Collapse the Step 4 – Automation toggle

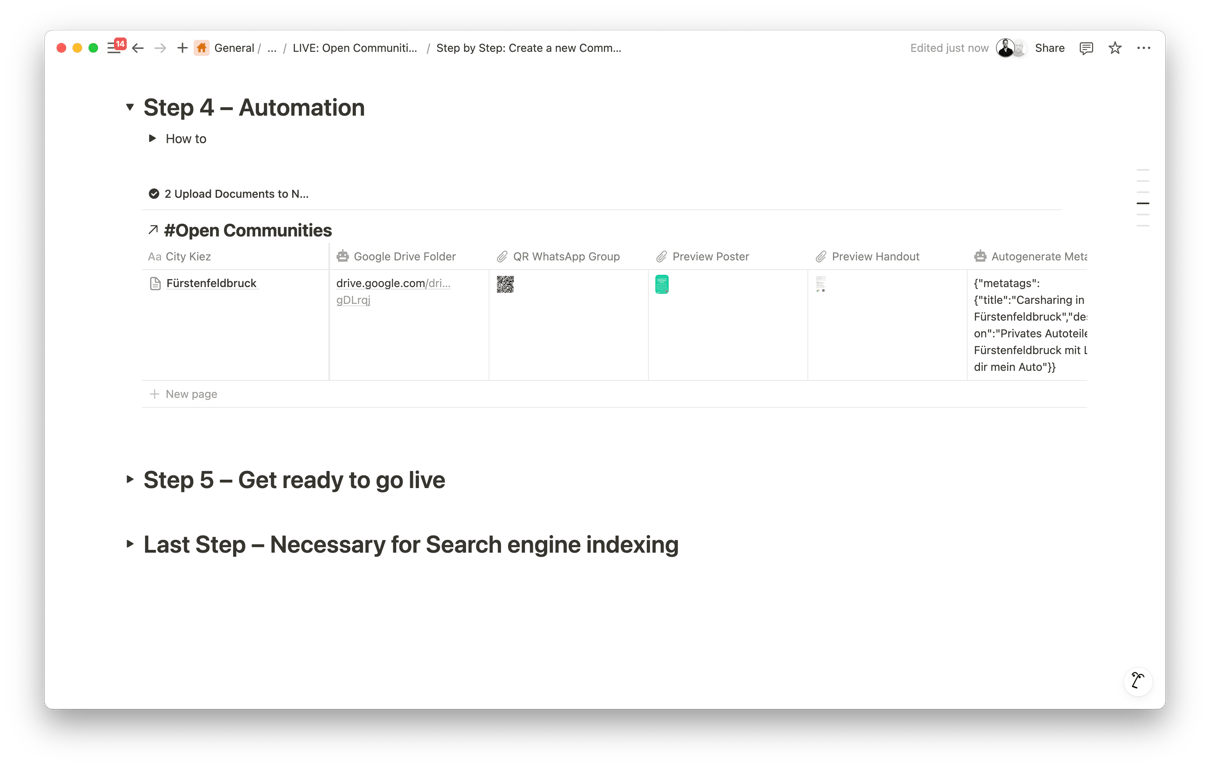tap(130, 107)
